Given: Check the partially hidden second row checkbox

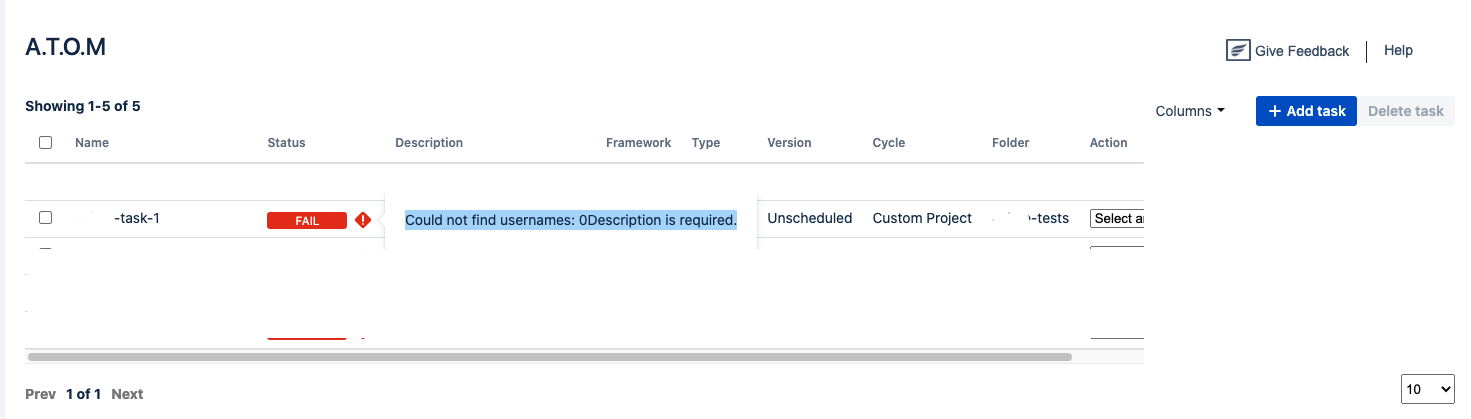Looking at the screenshot, I should pyautogui.click(x=45, y=249).
